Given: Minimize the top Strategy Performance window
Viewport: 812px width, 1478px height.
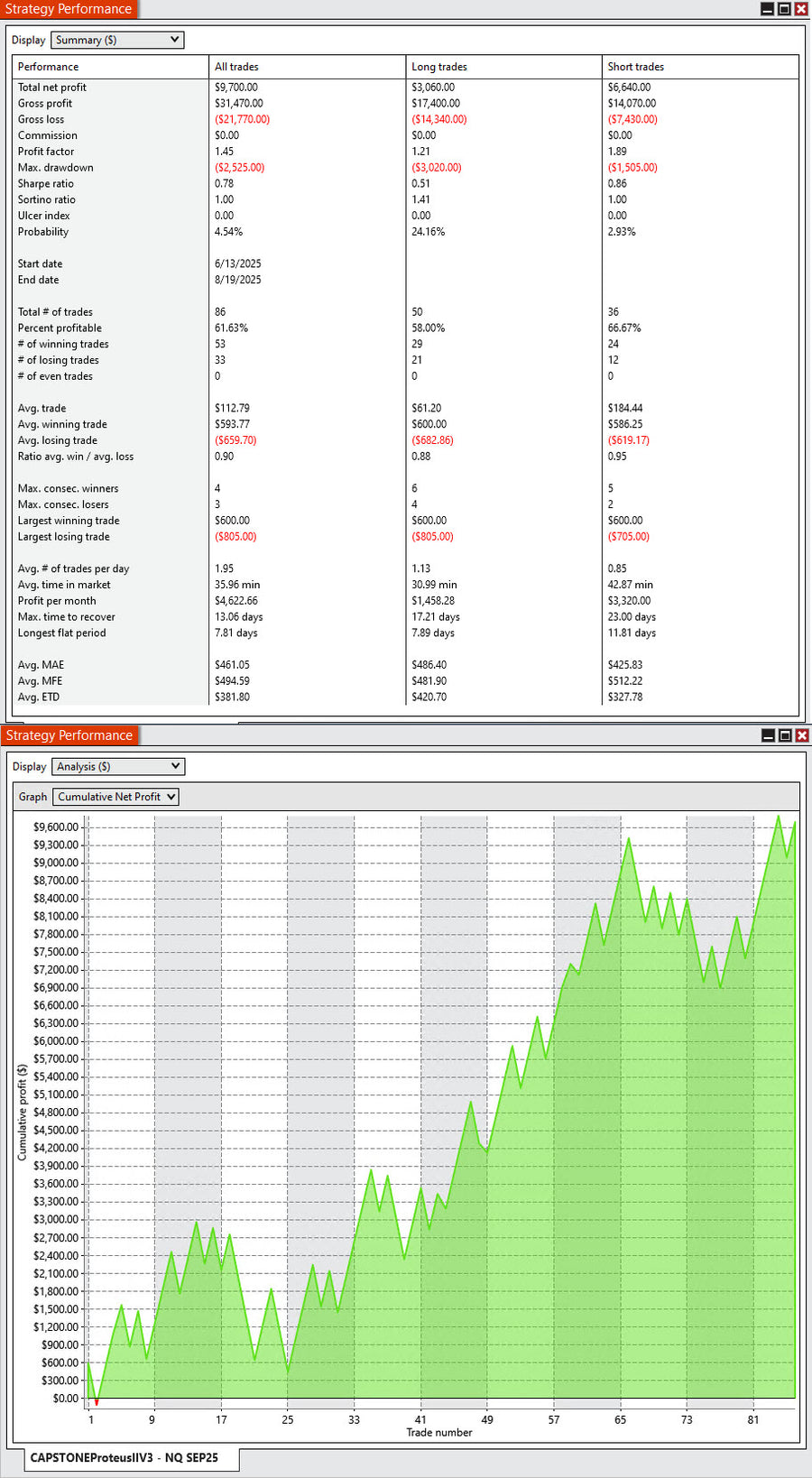Looking at the screenshot, I should 768,9.
